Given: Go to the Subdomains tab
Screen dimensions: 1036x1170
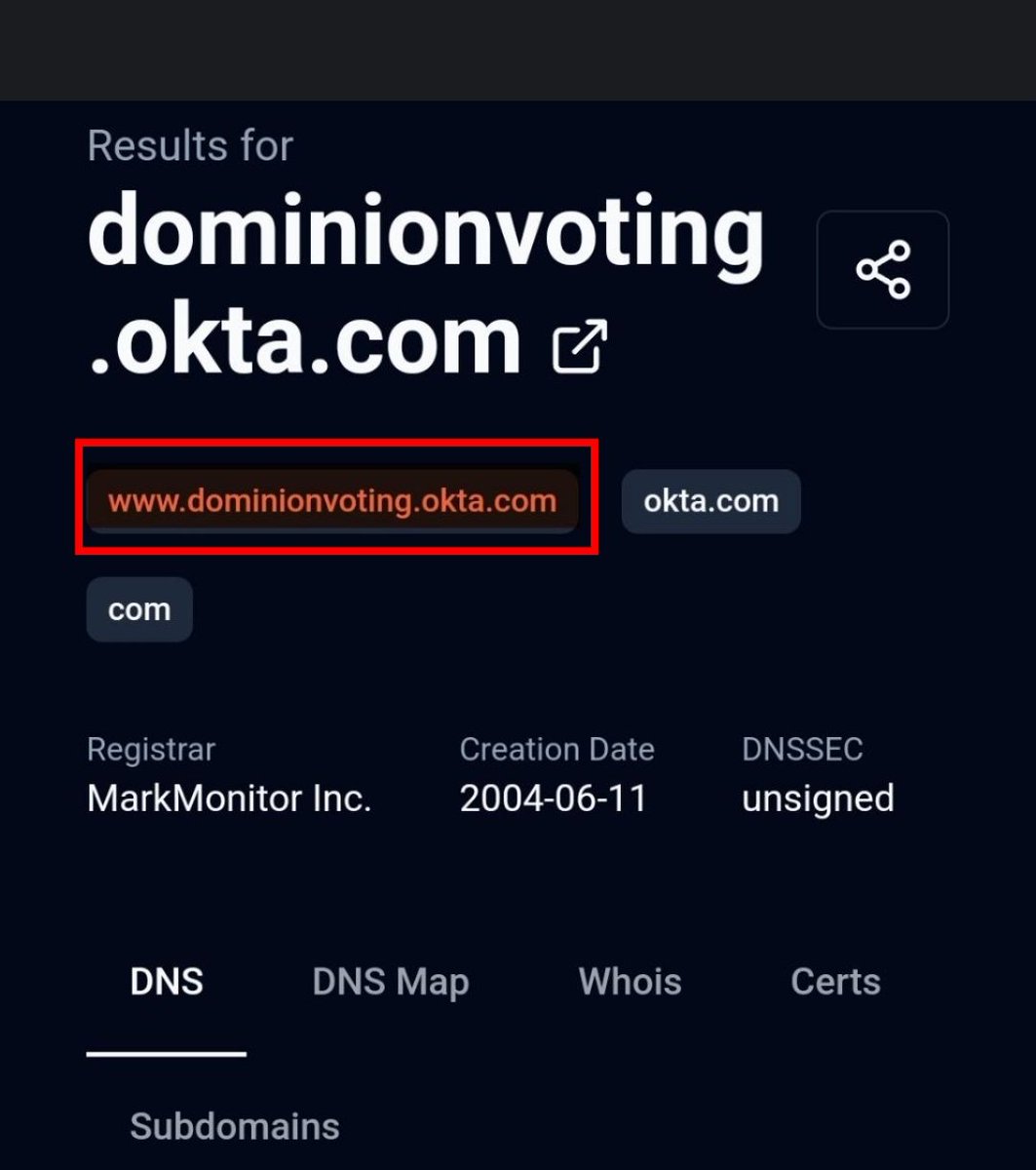Looking at the screenshot, I should pyautogui.click(x=235, y=1126).
